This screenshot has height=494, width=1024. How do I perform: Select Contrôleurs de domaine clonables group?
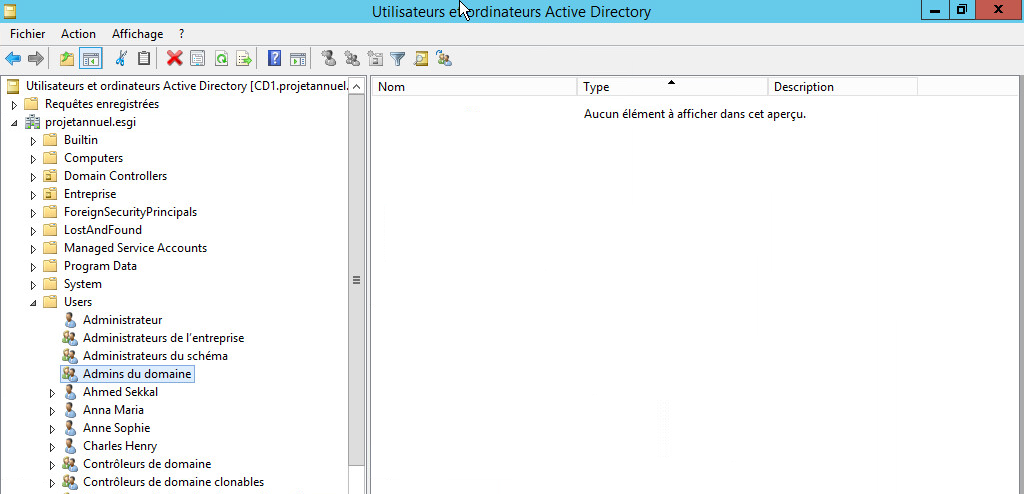tap(173, 482)
